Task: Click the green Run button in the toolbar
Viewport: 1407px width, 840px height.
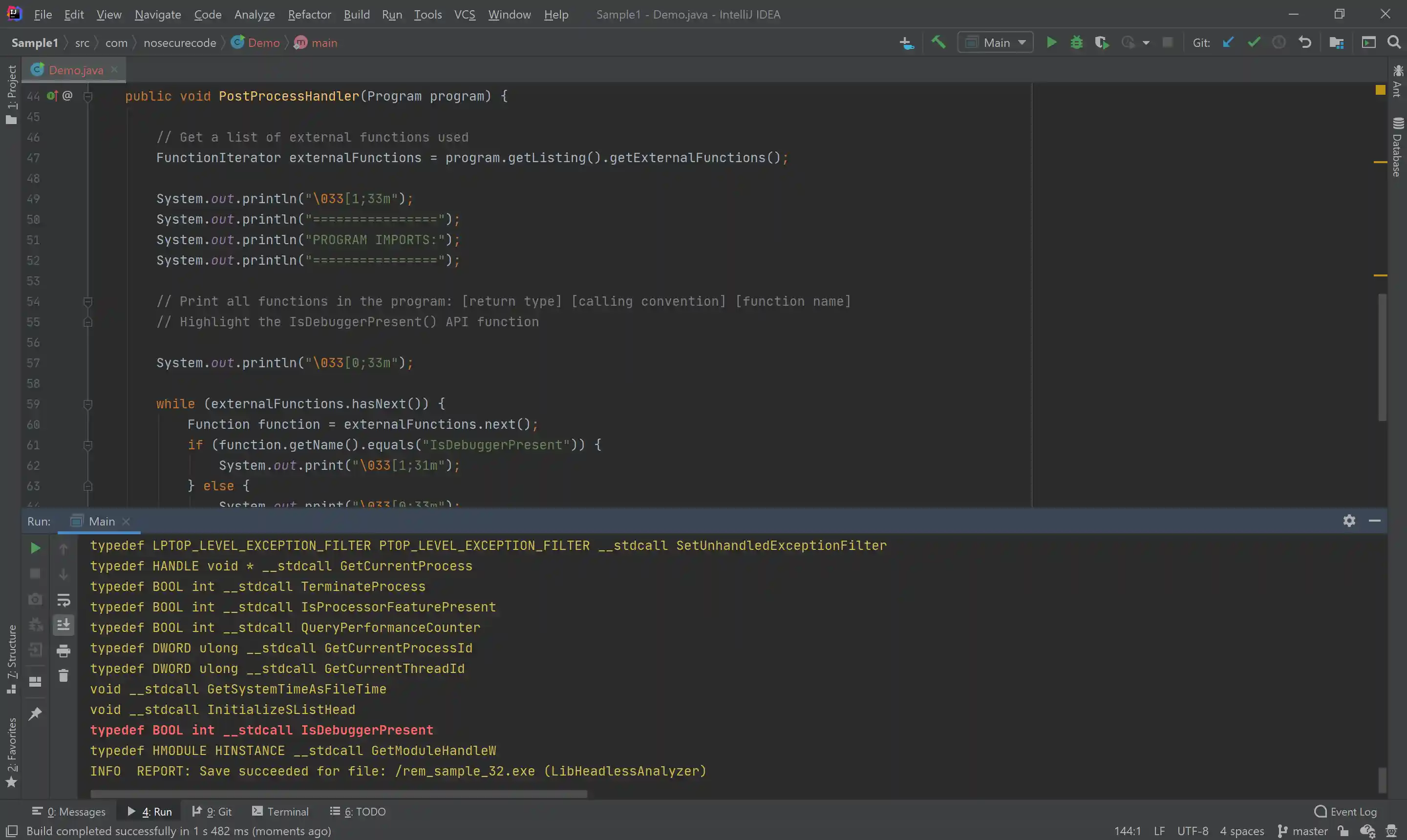Action: coord(1051,42)
